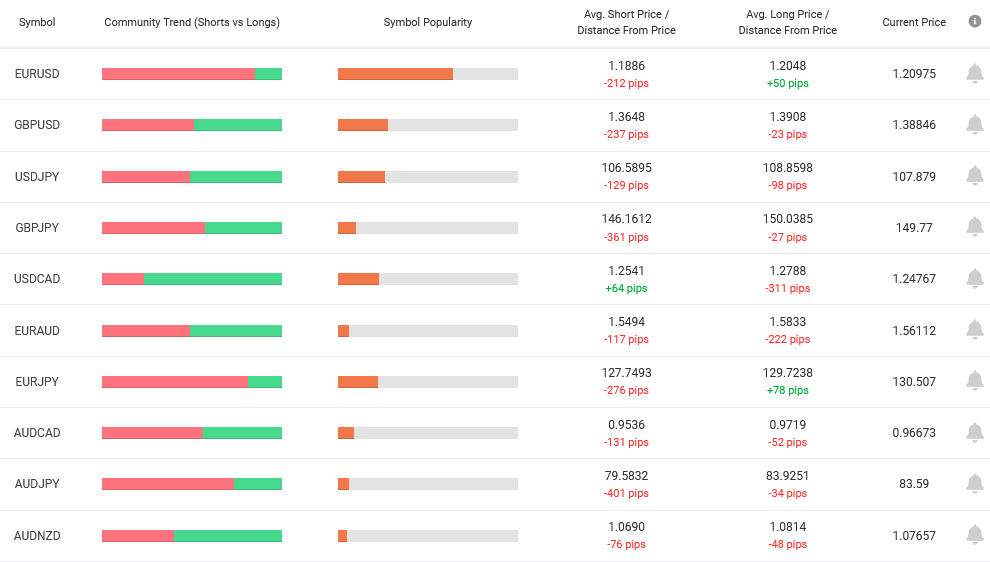Click AUDNZD average short price 1.0690
This screenshot has height=562, width=990.
click(626, 527)
